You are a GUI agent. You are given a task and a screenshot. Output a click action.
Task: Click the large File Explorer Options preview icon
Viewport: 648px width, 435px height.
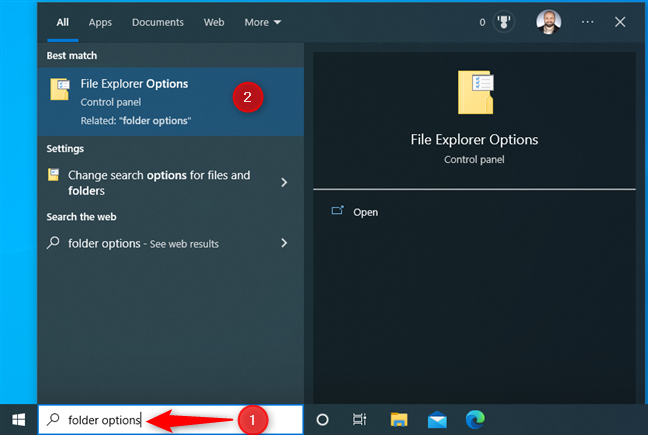475,92
